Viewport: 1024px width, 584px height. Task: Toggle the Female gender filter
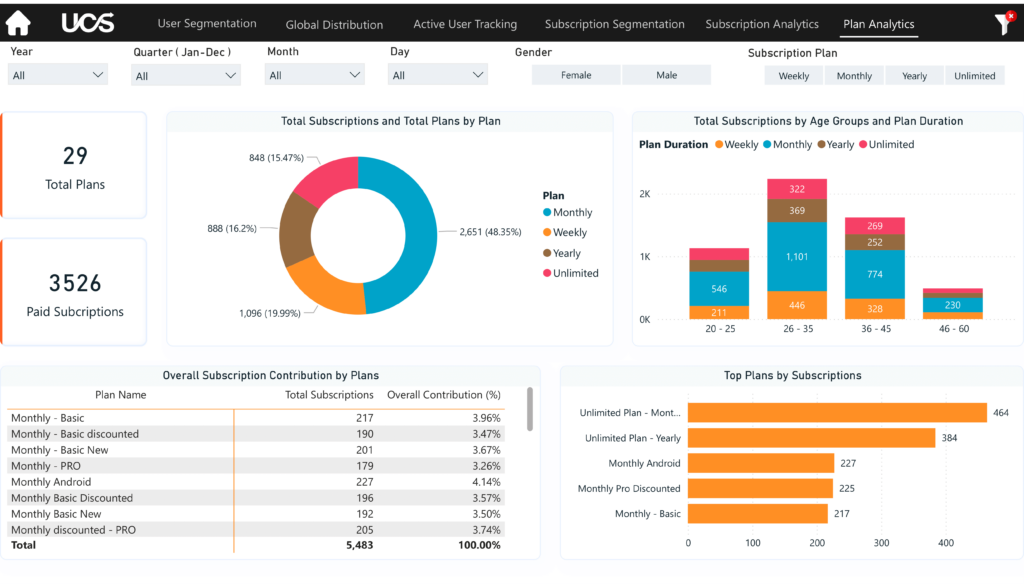point(576,75)
